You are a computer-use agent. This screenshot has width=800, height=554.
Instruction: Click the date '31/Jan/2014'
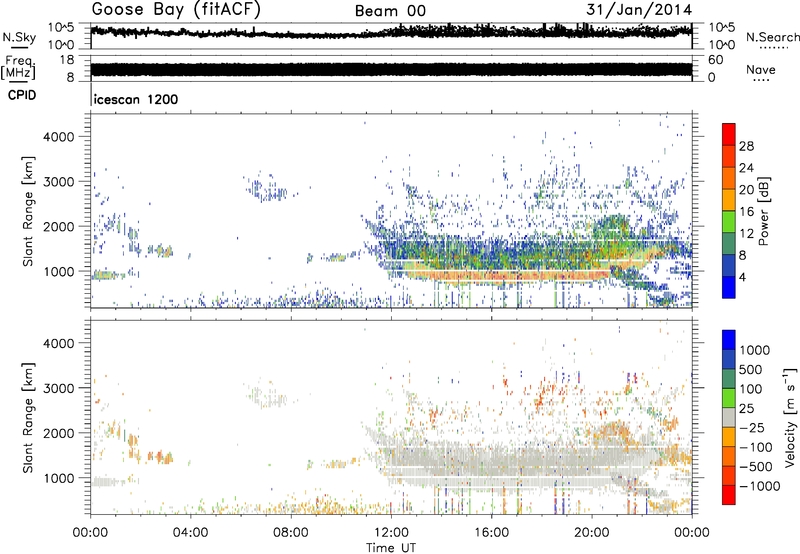(x=639, y=10)
